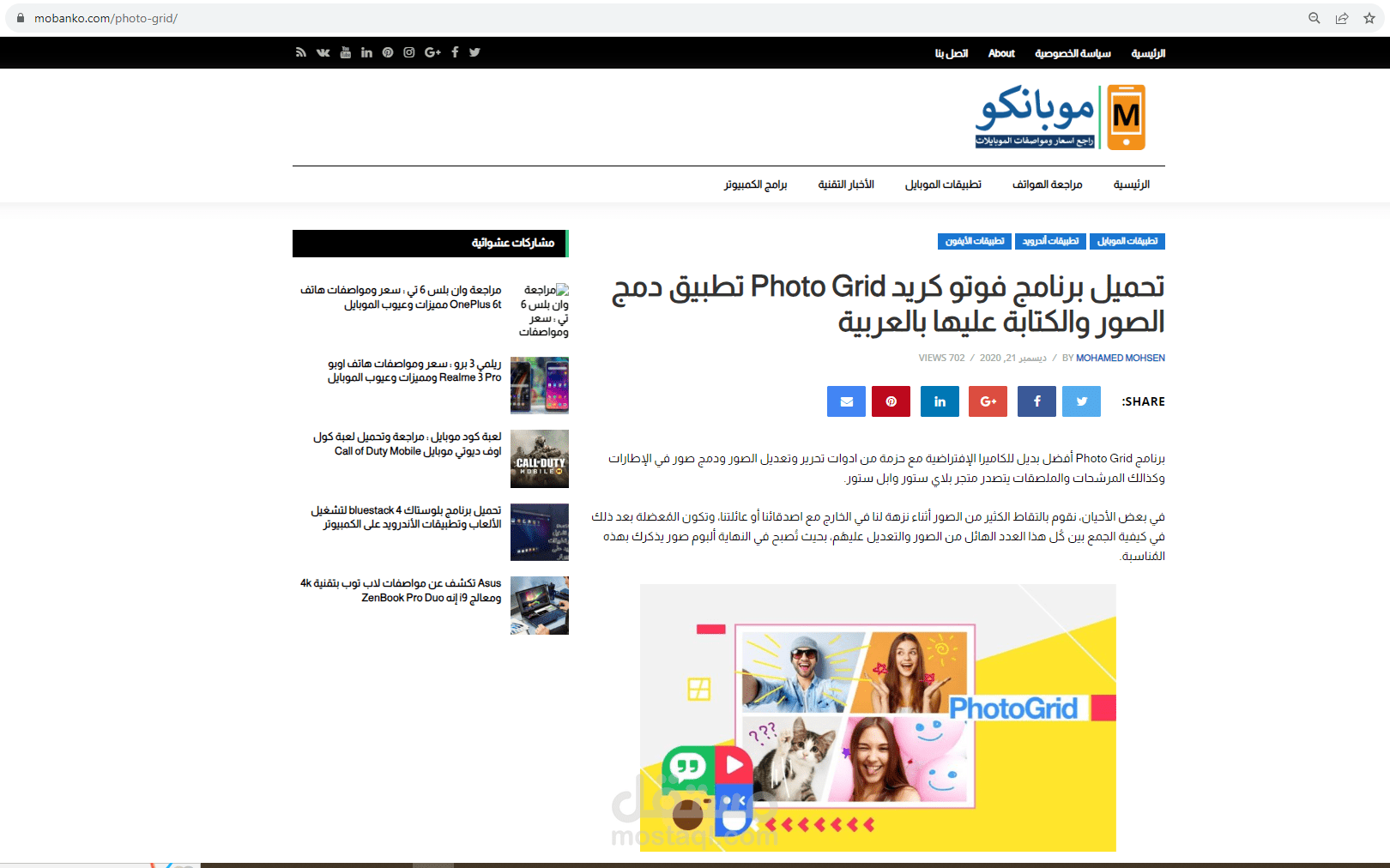The image size is (1390, 868).
Task: Share article on LinkedIn button
Action: (940, 401)
